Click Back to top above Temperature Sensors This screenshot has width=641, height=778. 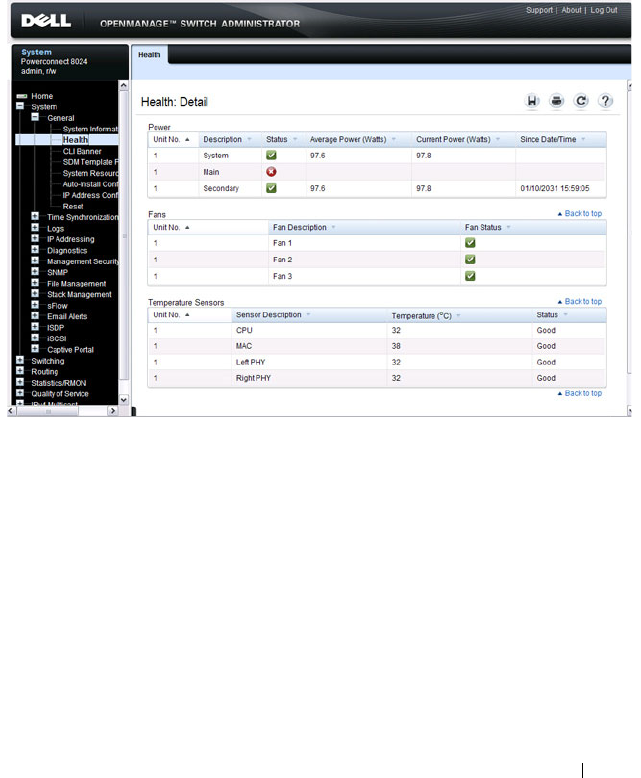click(580, 301)
